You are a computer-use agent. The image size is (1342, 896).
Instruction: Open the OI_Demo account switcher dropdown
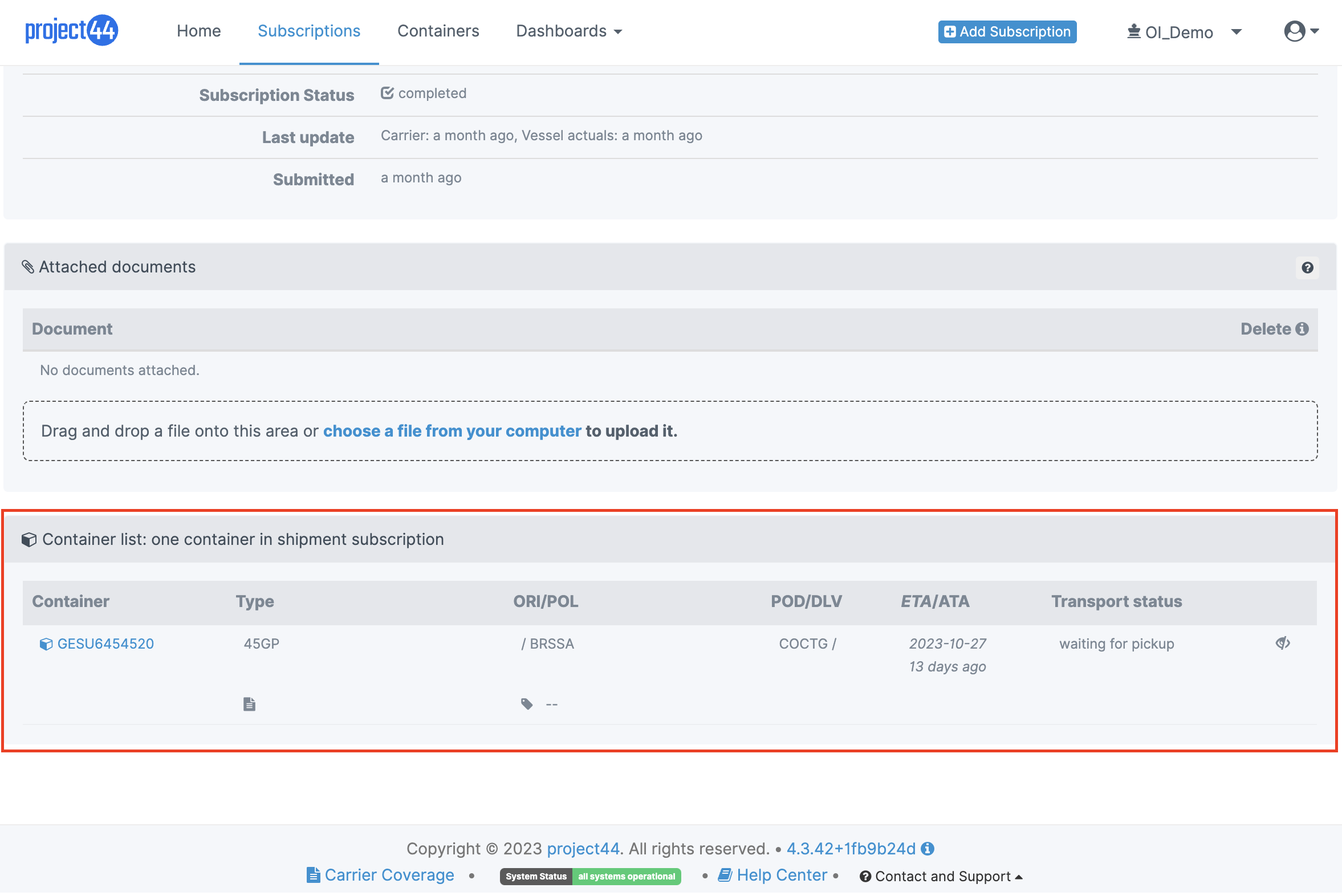(1184, 32)
